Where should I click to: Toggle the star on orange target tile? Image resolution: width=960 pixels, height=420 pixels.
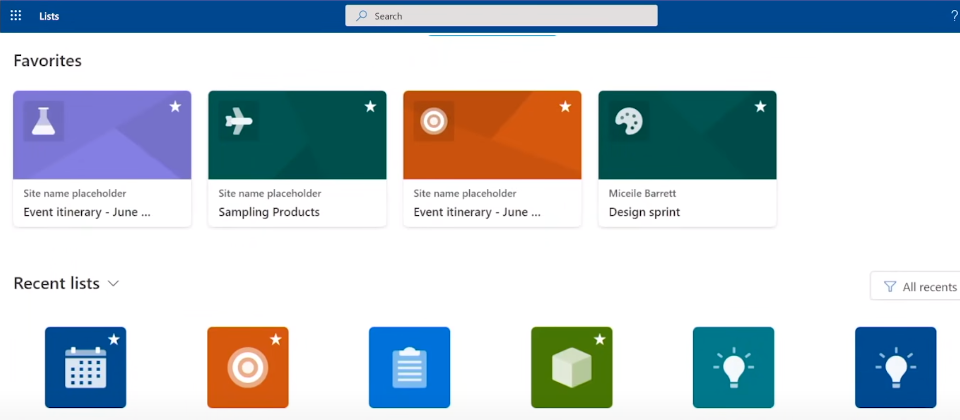tap(276, 339)
